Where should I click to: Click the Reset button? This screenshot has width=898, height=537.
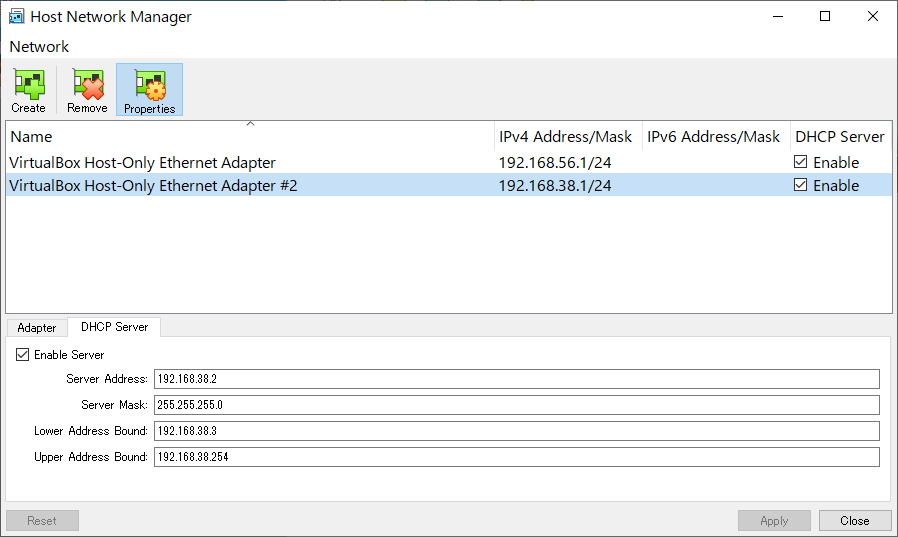pos(42,520)
